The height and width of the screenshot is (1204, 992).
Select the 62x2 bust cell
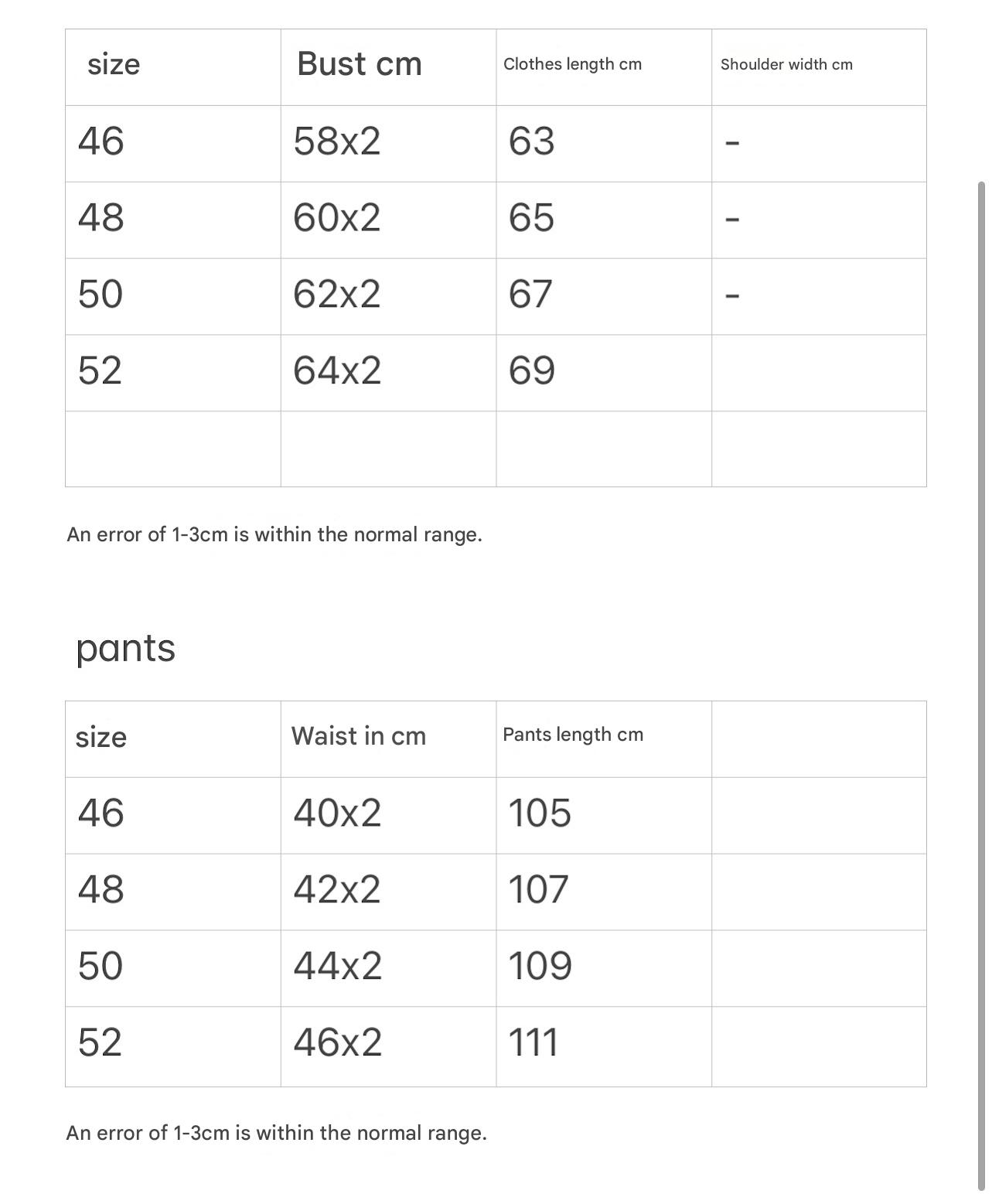coord(337,294)
